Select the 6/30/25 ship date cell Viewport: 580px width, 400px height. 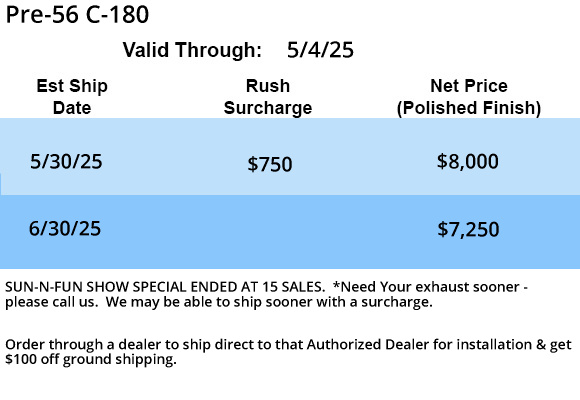pyautogui.click(x=65, y=229)
